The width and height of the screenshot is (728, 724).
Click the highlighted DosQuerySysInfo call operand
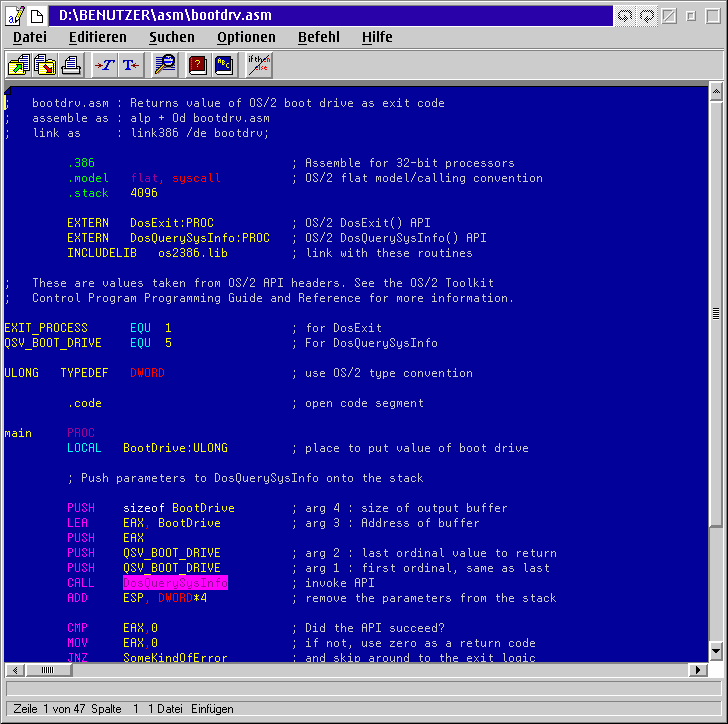(x=176, y=582)
